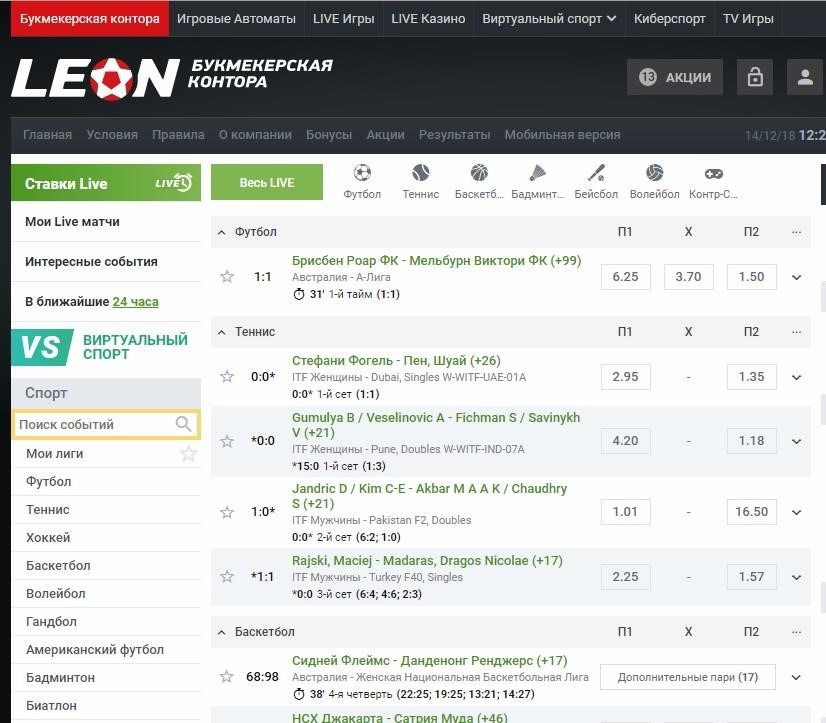Image resolution: width=826 pixels, height=723 pixels.
Task: Select odds 2.95 for Stefanie Vogt
Action: pyautogui.click(x=625, y=377)
